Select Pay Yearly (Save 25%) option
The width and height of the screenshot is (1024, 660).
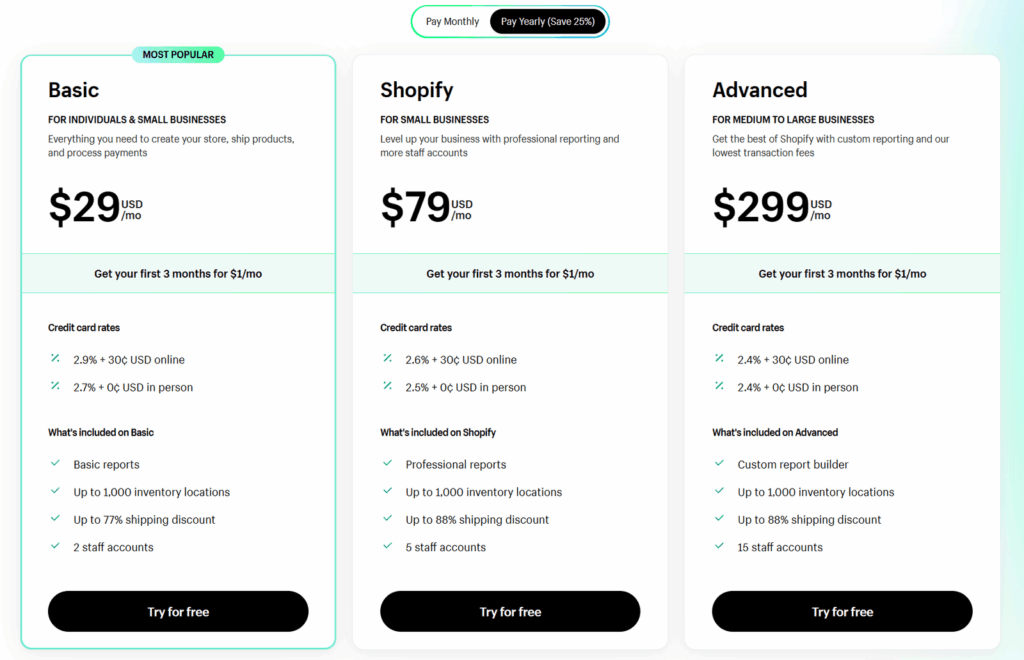tap(547, 21)
